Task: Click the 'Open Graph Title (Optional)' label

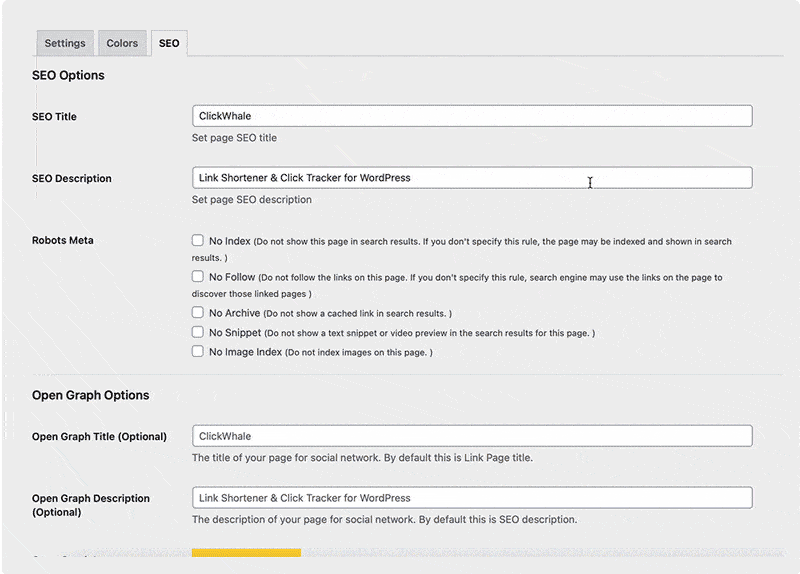Action: 99,437
